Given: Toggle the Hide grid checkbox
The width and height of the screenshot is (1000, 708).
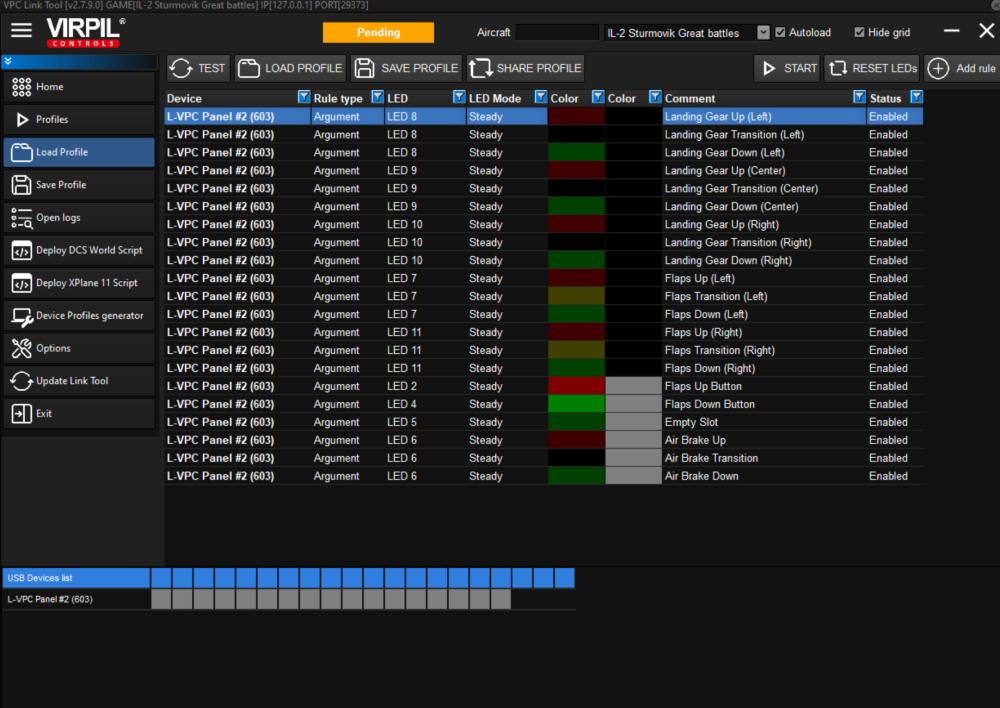Looking at the screenshot, I should pos(859,32).
